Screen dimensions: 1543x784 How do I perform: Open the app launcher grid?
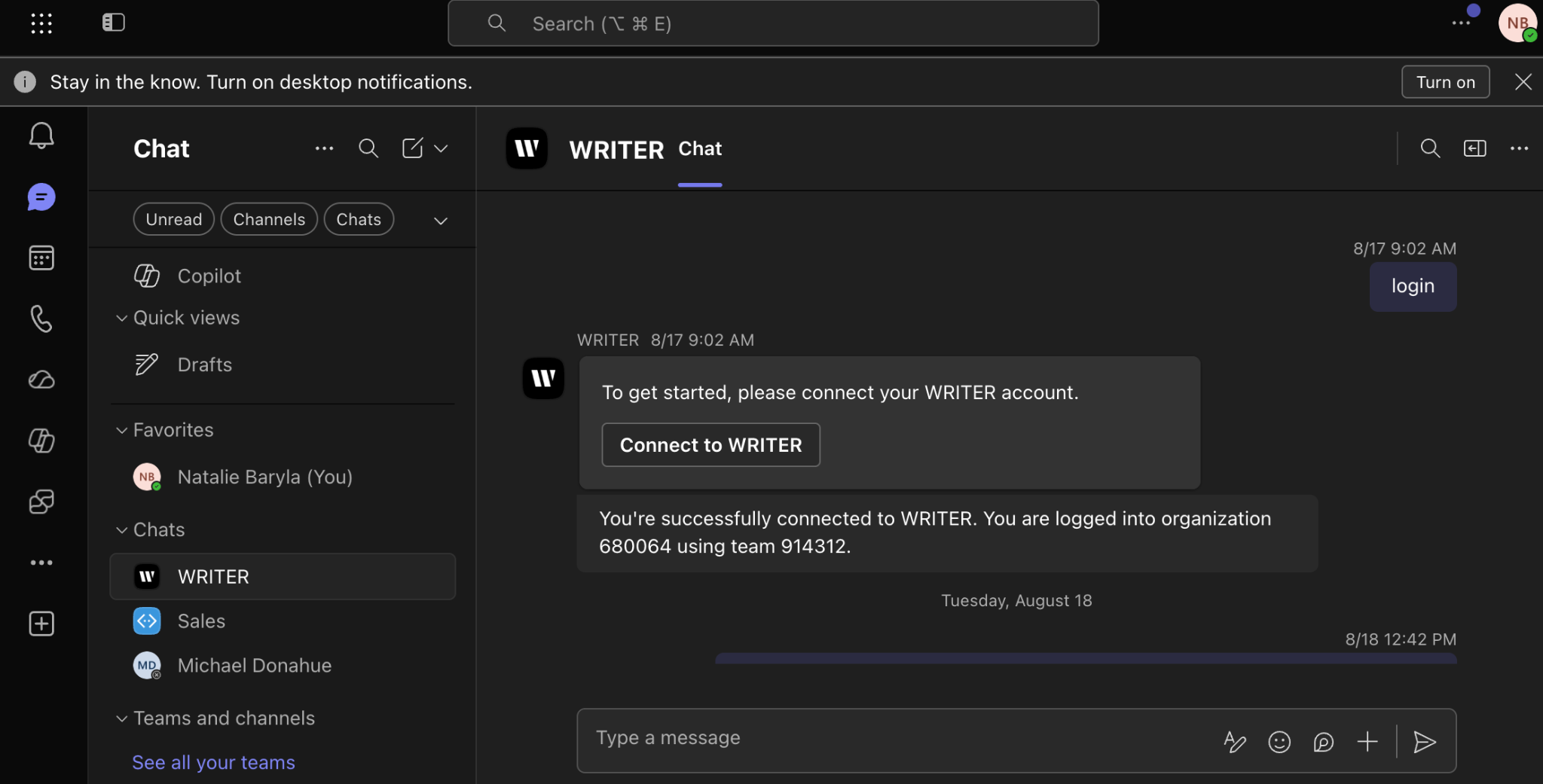coord(41,23)
